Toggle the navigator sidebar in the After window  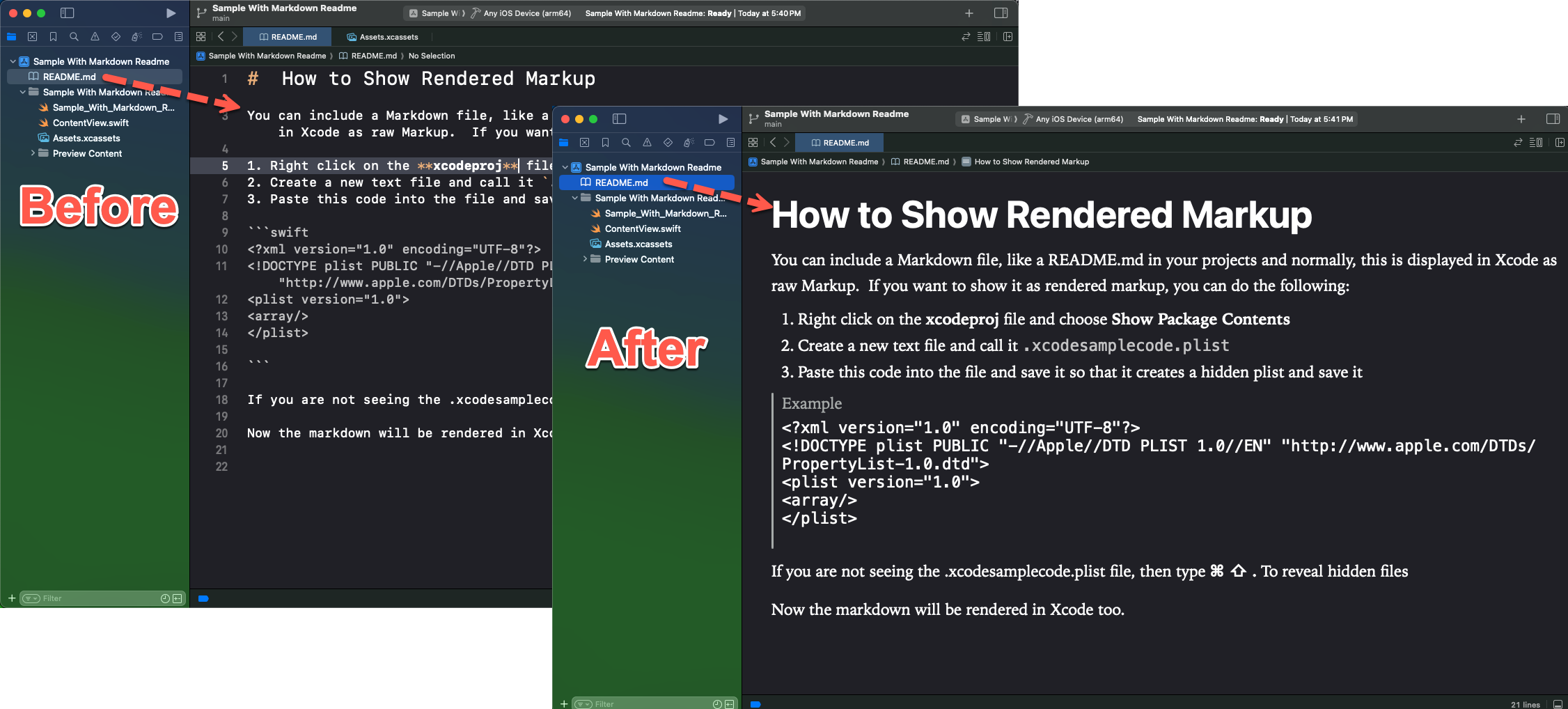click(620, 119)
